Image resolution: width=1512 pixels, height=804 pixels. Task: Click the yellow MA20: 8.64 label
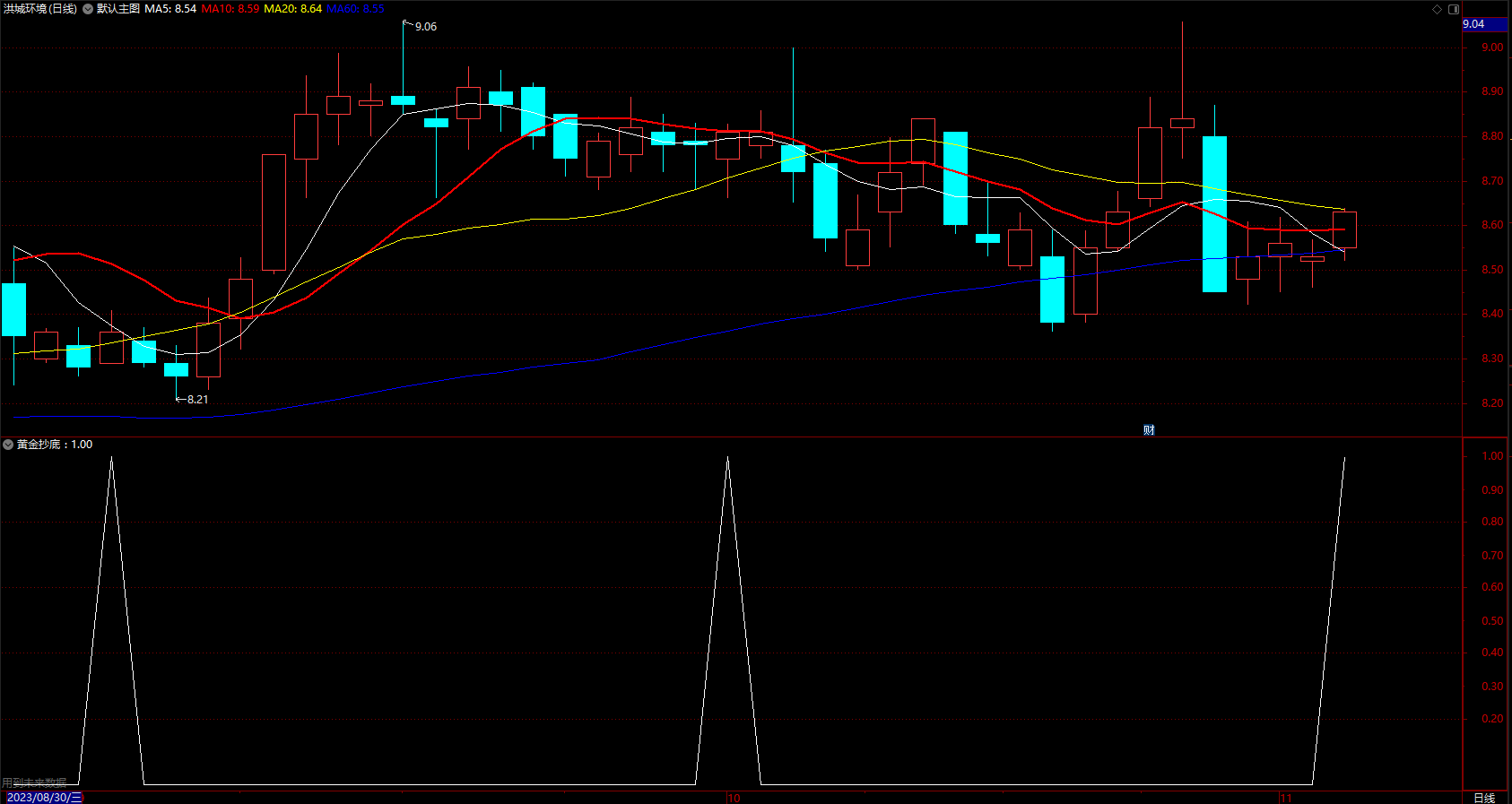click(292, 9)
